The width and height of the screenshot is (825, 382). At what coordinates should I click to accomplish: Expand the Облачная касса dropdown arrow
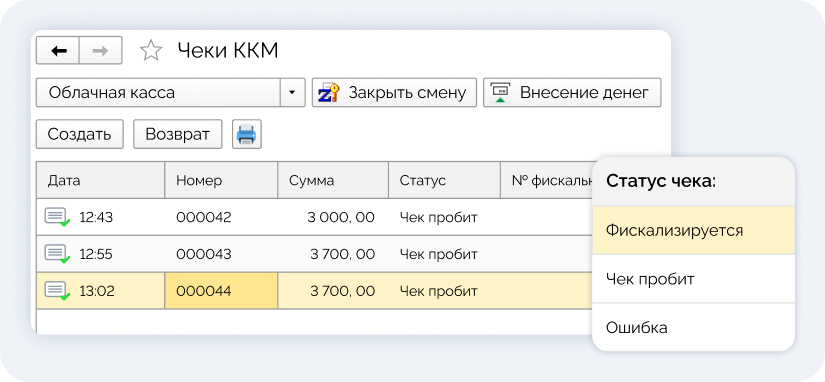293,93
